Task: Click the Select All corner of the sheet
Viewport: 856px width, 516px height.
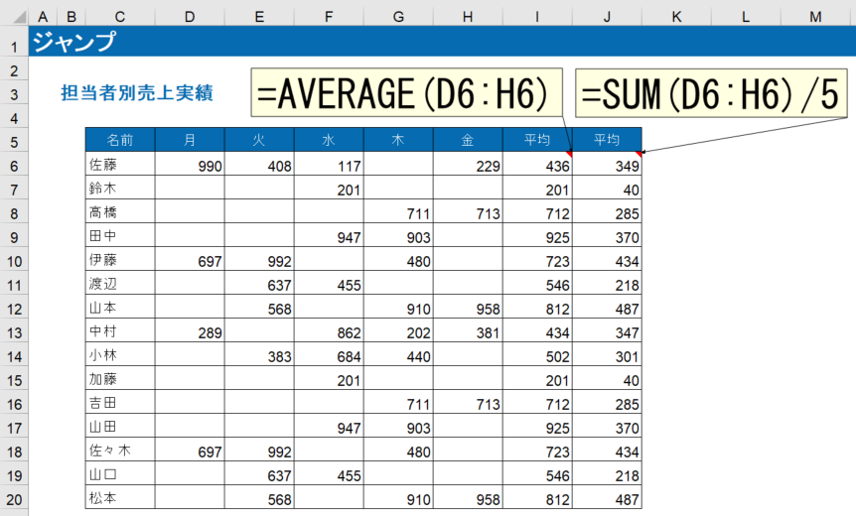Action: [13, 18]
